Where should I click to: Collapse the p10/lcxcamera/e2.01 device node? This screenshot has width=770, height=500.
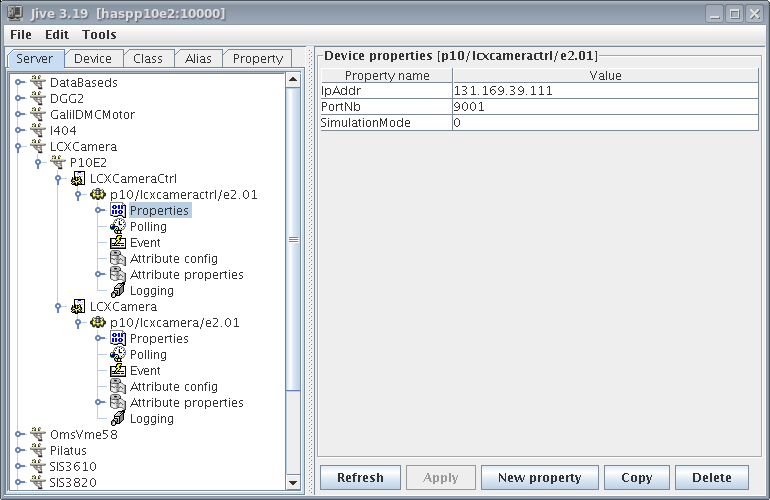pyautogui.click(x=78, y=323)
